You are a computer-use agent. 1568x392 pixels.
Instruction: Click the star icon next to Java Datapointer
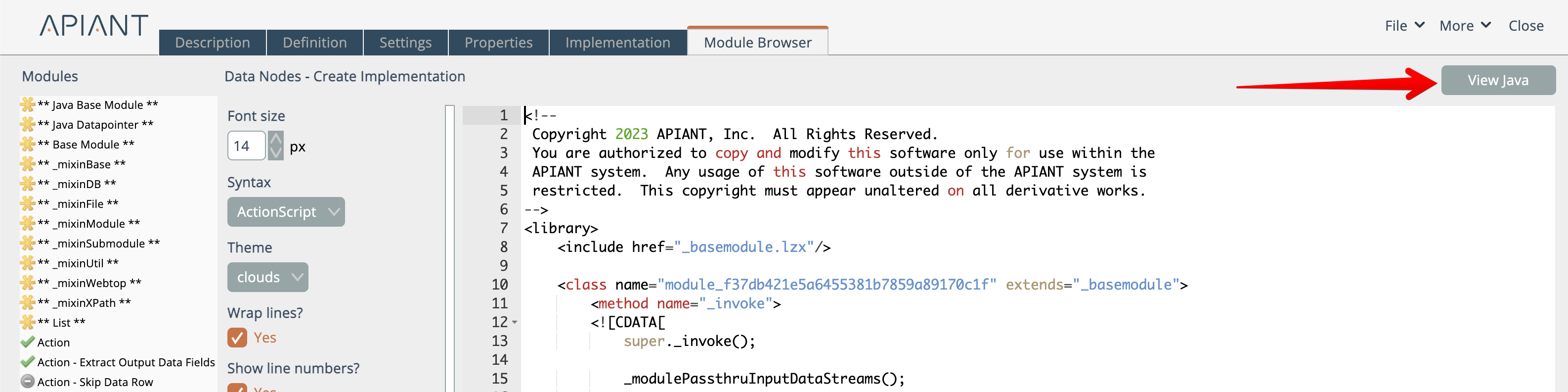point(27,124)
